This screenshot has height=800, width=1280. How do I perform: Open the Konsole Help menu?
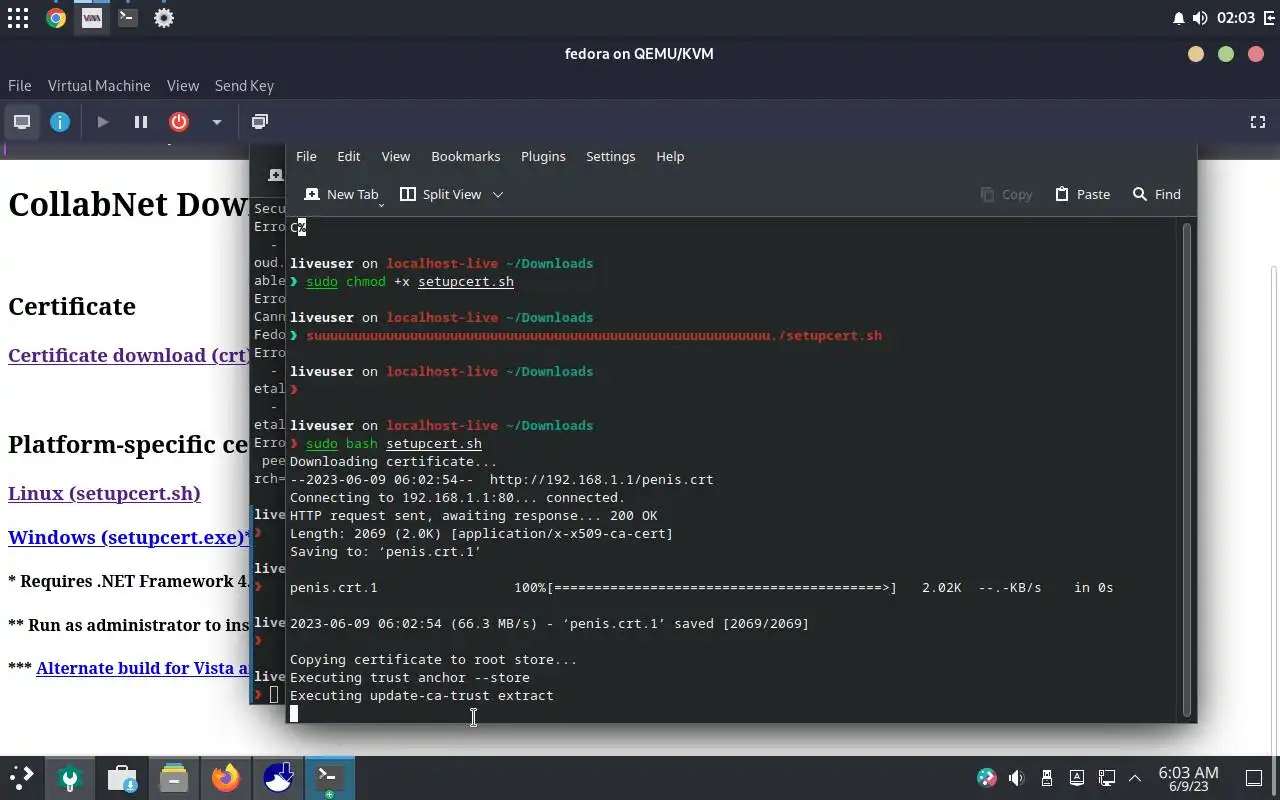[x=670, y=156]
